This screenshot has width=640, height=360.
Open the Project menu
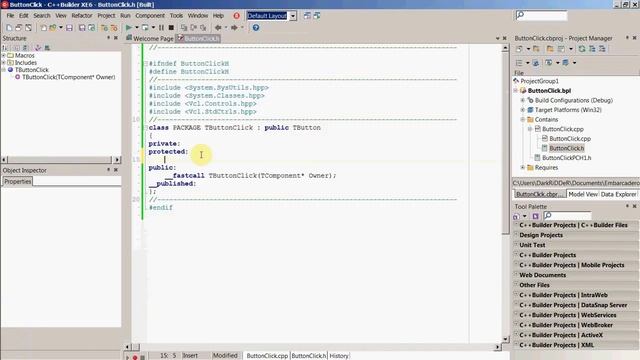click(x=106, y=16)
